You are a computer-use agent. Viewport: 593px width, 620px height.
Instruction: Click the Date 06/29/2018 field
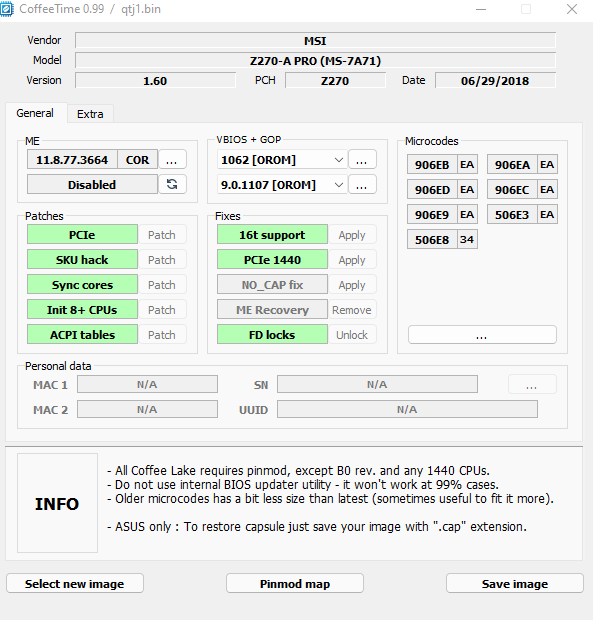tap(495, 80)
